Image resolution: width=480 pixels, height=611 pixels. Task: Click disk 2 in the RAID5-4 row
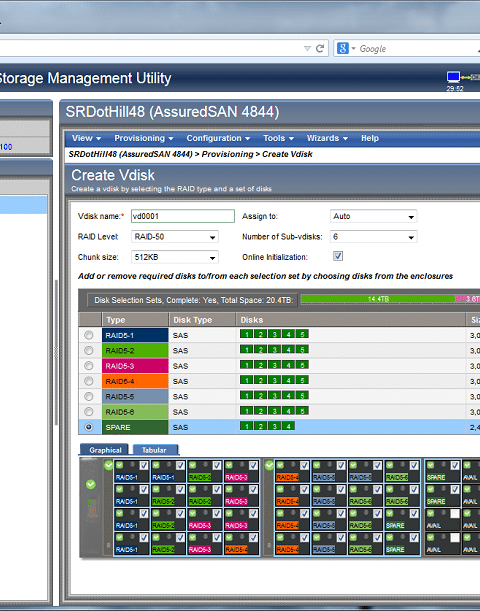point(260,380)
